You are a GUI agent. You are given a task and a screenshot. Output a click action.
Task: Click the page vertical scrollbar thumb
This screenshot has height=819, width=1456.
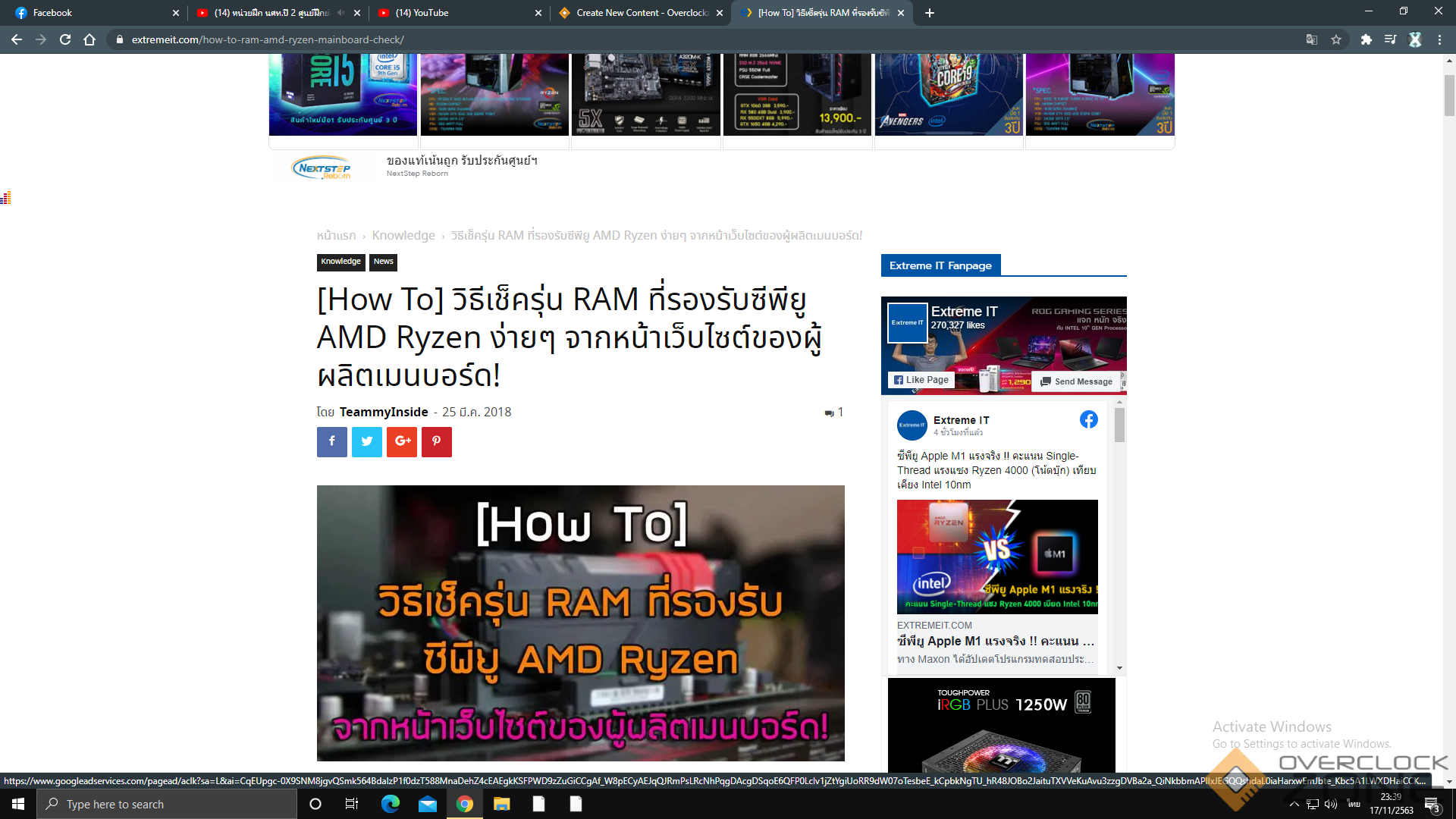click(x=1449, y=95)
